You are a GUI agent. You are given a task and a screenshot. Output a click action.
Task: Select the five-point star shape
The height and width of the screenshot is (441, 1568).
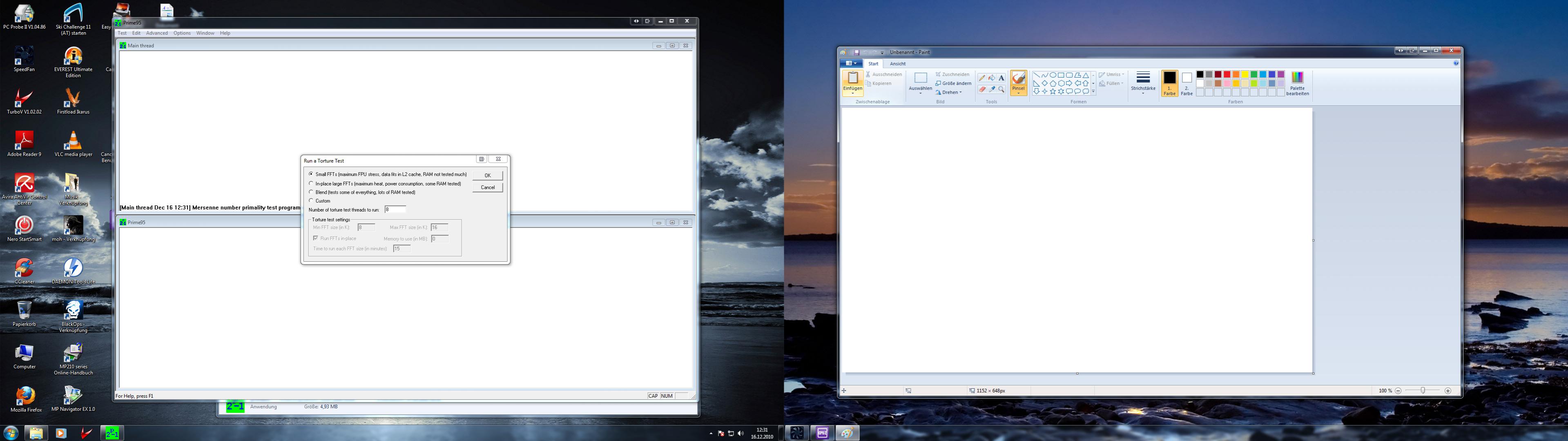coord(1053,91)
